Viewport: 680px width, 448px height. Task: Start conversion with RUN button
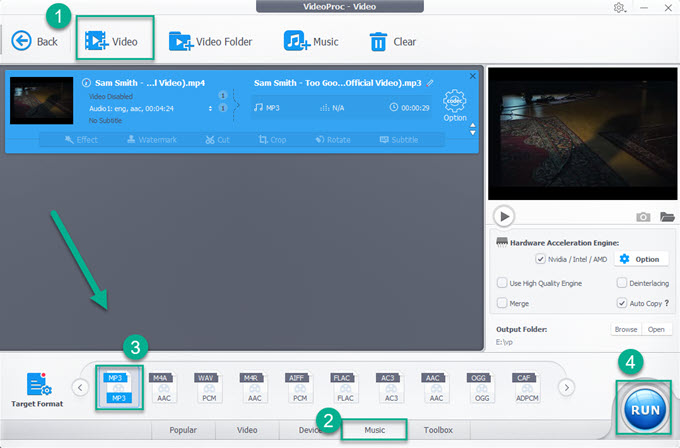pyautogui.click(x=645, y=409)
